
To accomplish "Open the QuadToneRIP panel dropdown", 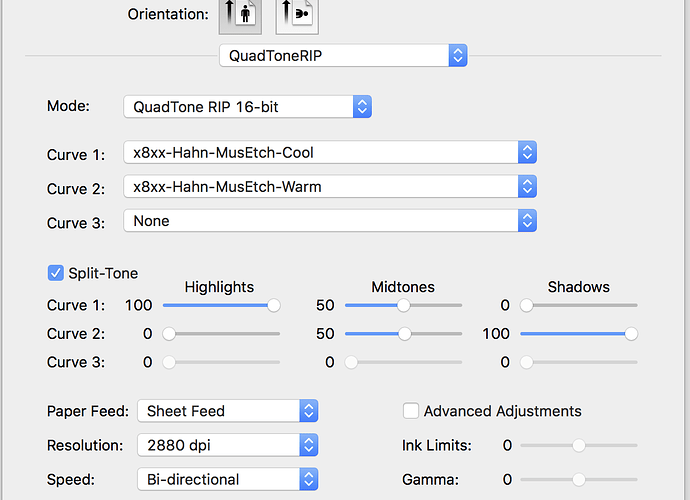I will click(x=343, y=56).
